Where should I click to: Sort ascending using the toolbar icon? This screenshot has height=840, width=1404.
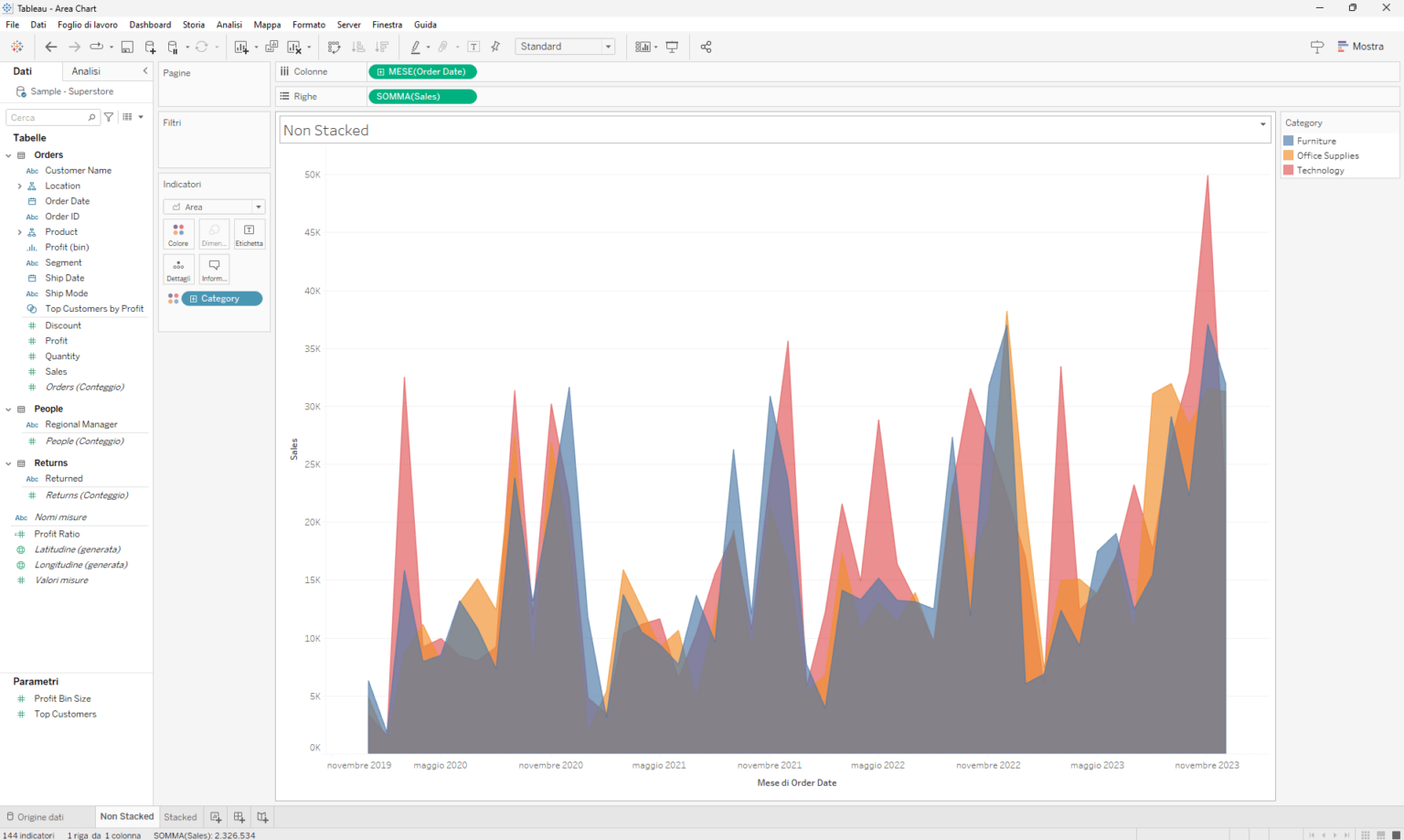tap(358, 47)
